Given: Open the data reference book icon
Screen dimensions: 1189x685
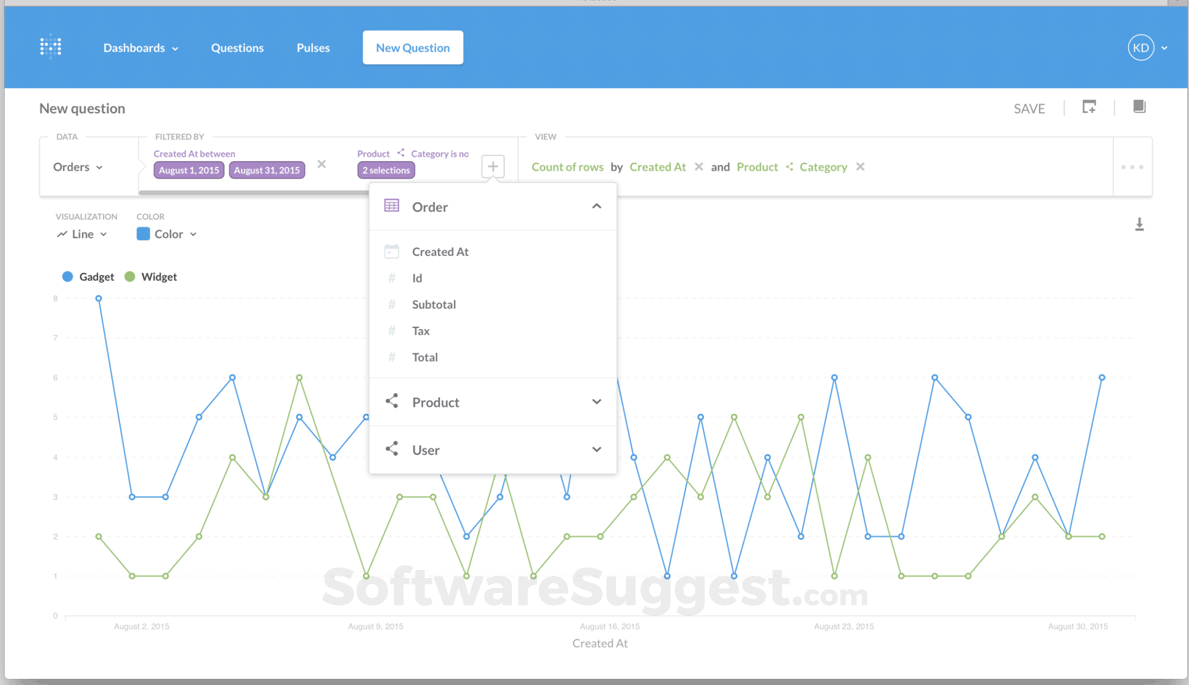Looking at the screenshot, I should click(1139, 107).
